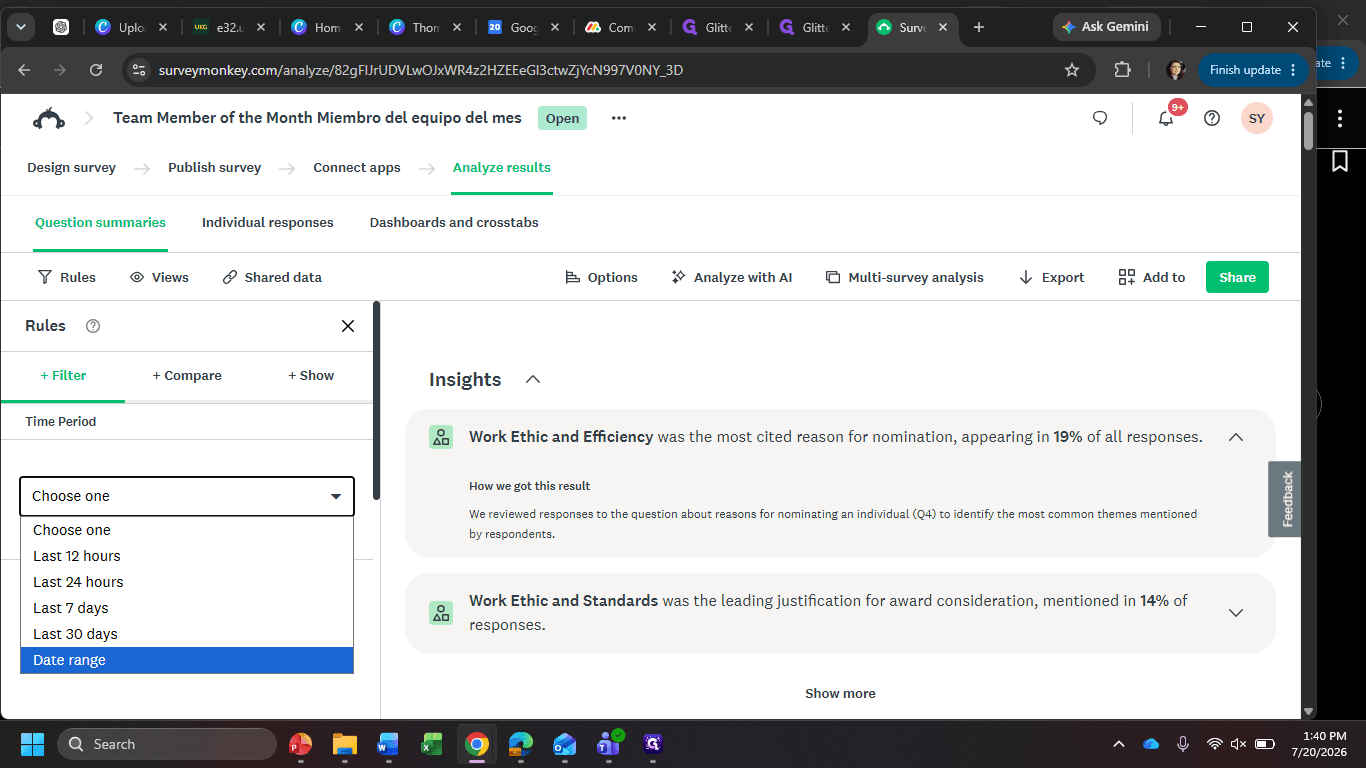
Task: Open Excel from the taskbar
Action: coord(432,744)
